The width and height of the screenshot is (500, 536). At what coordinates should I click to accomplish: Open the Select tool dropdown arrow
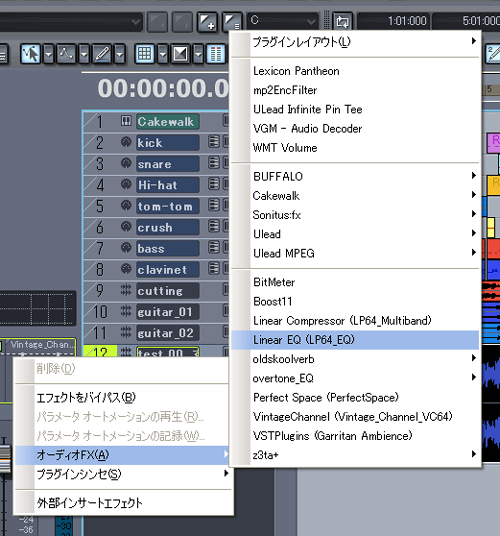coord(49,54)
